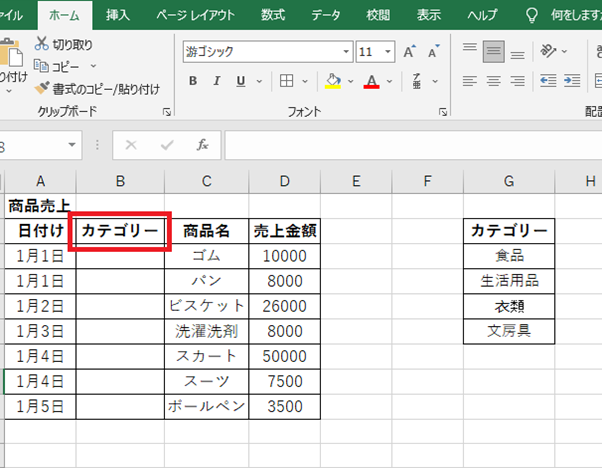The width and height of the screenshot is (602, 468).
Task: Increase font size with large A icon
Action: tap(409, 51)
